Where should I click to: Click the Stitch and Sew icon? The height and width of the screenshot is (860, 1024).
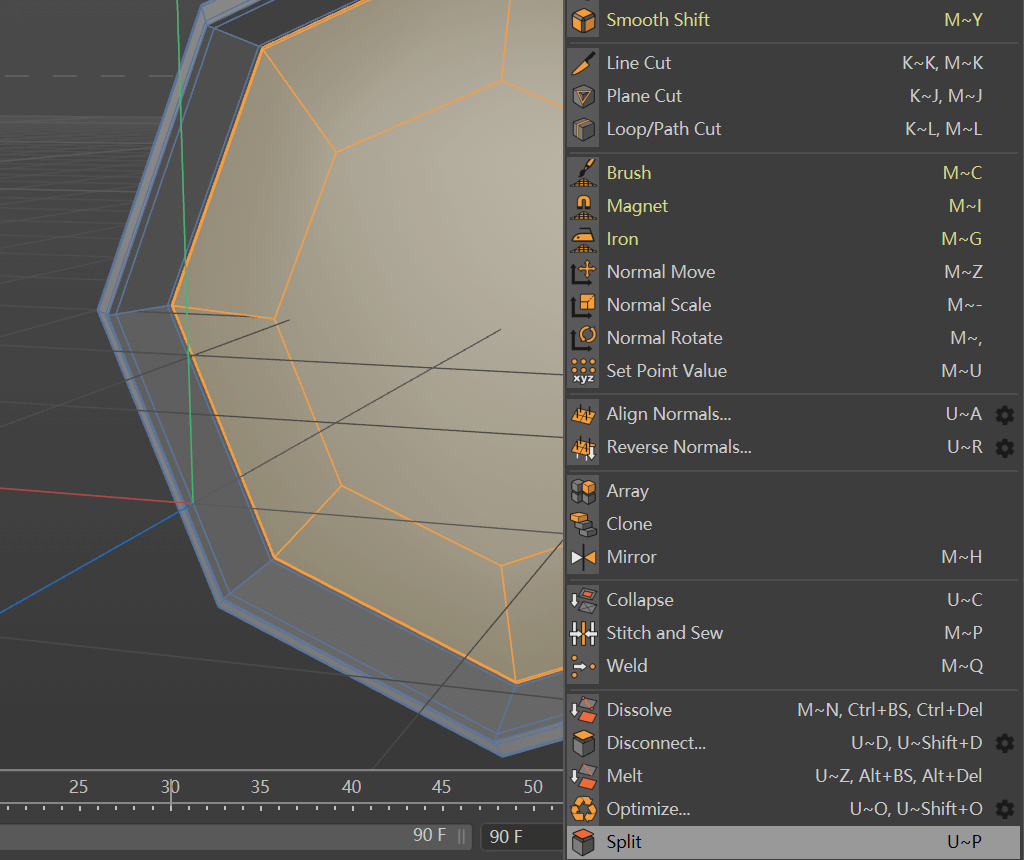point(583,633)
